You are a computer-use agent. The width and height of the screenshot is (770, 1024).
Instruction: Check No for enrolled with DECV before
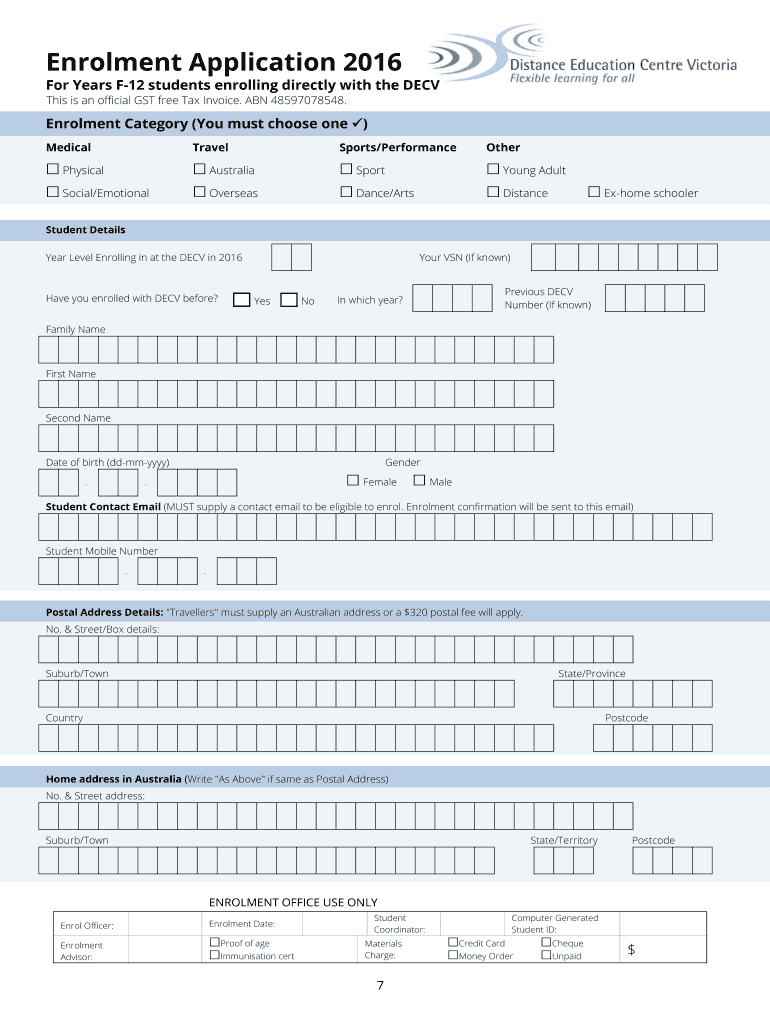(x=289, y=299)
